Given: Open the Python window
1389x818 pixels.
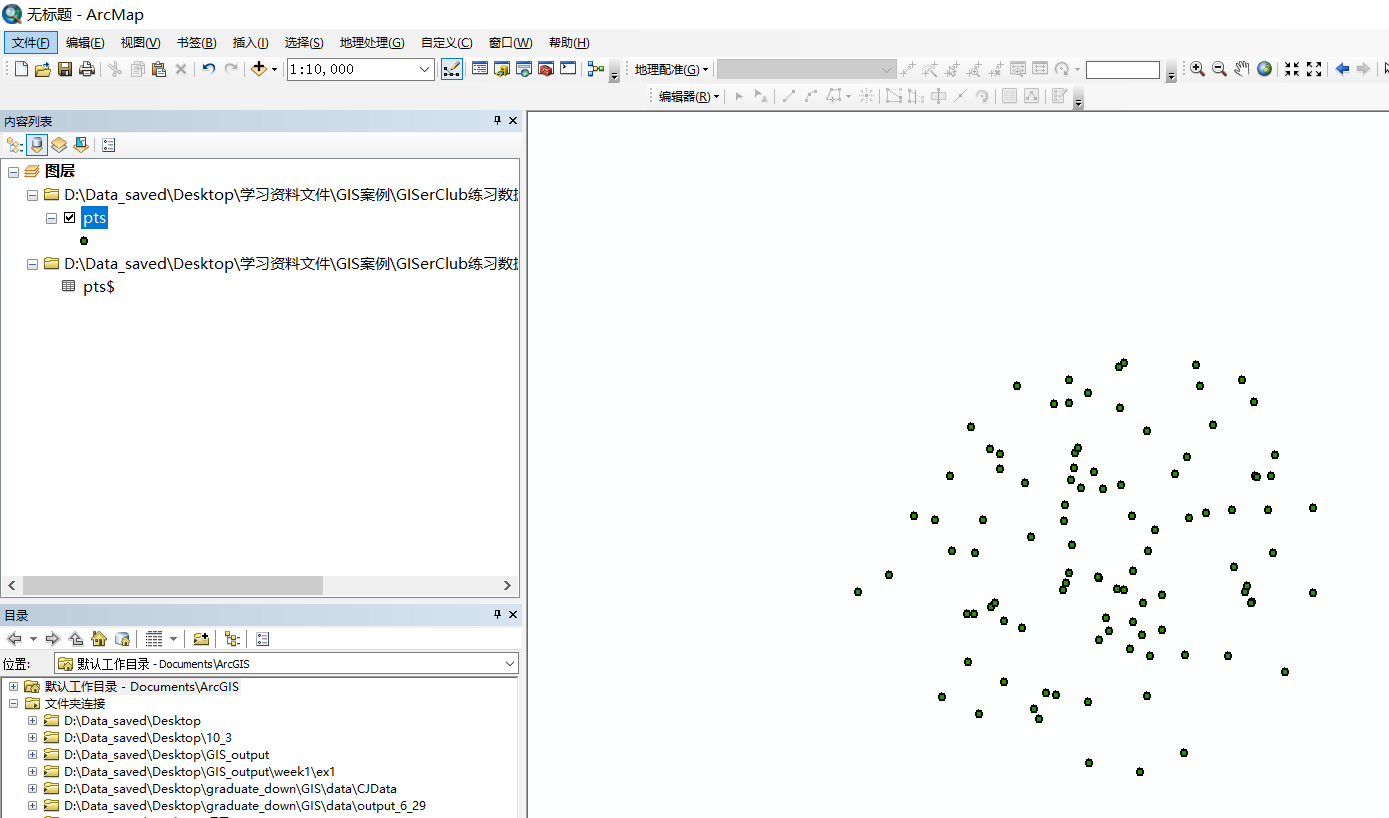Looking at the screenshot, I should 568,69.
